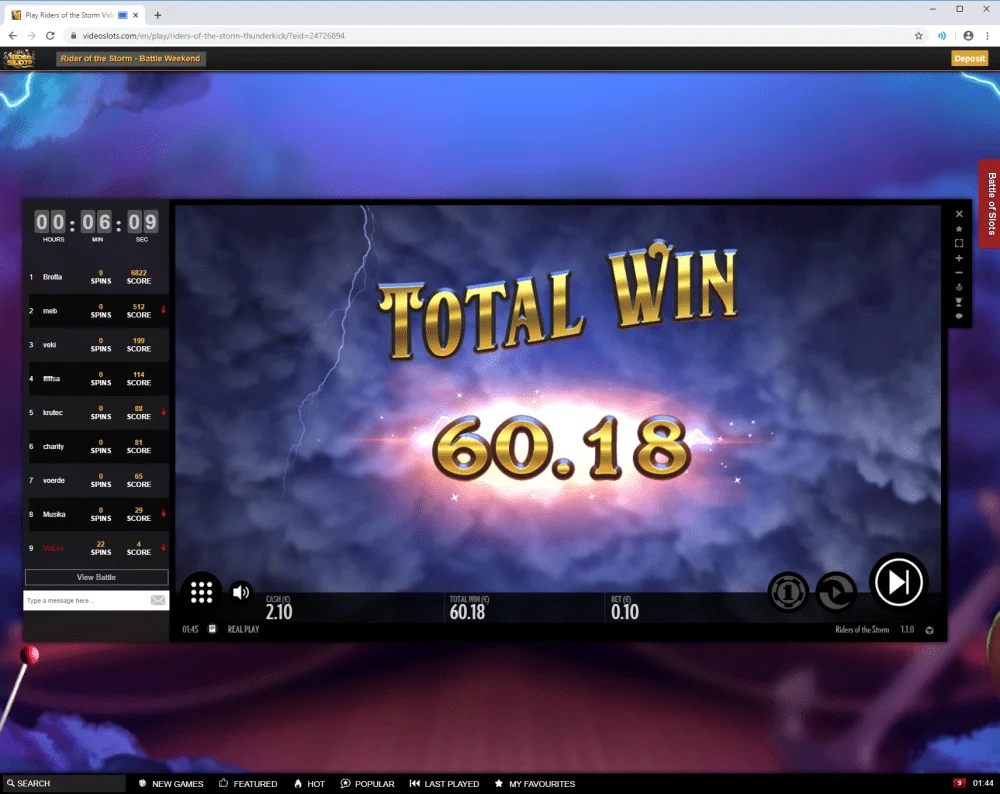Open the Chrome three-dot menu
The width and height of the screenshot is (1000, 794).
[x=987, y=36]
